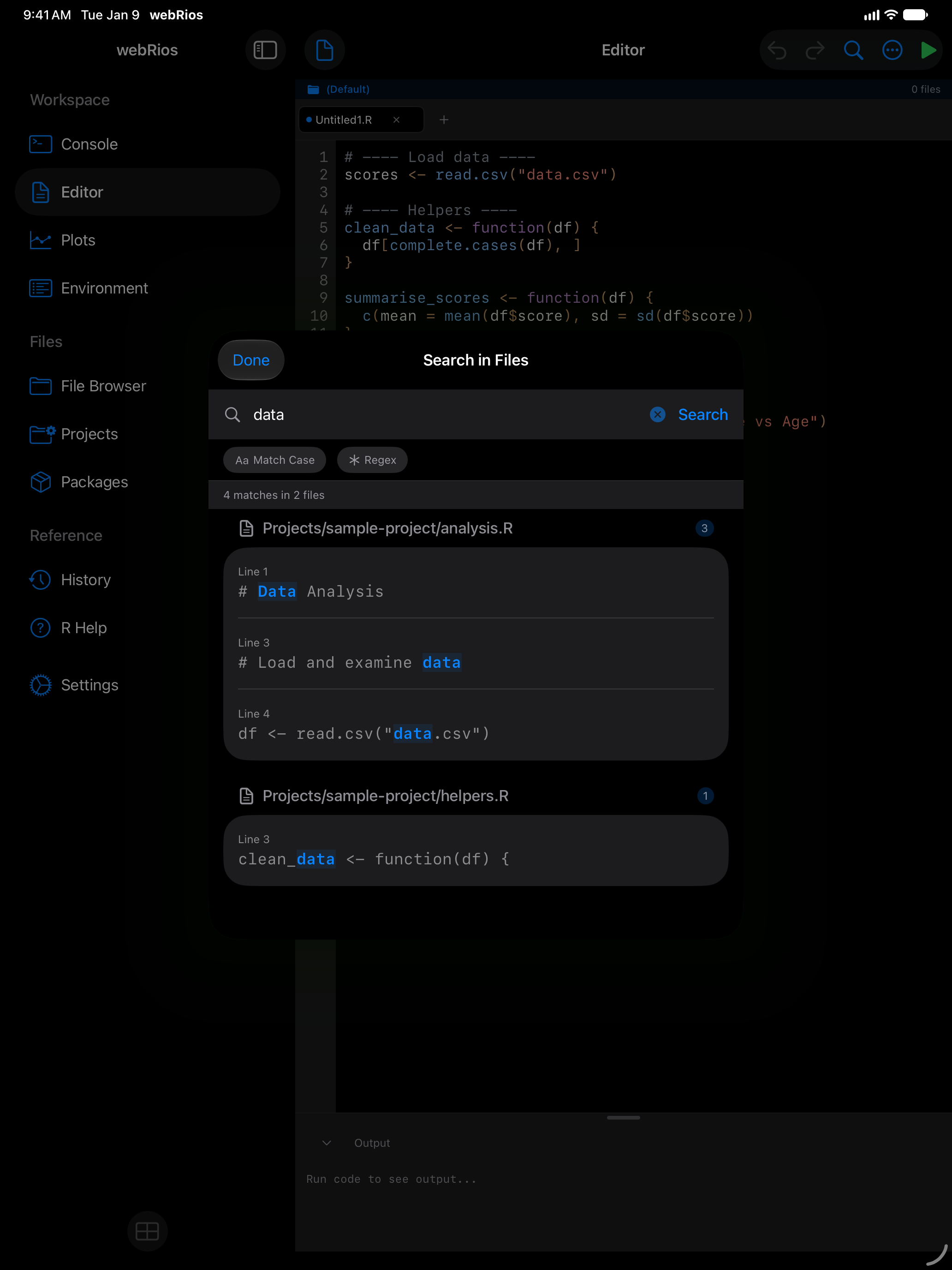Click the redo arrow icon
The height and width of the screenshot is (1270, 952).
point(815,50)
